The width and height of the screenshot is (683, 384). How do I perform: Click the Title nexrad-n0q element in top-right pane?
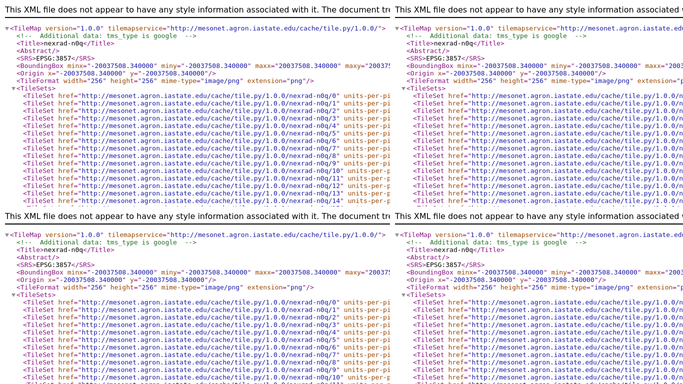click(x=455, y=44)
